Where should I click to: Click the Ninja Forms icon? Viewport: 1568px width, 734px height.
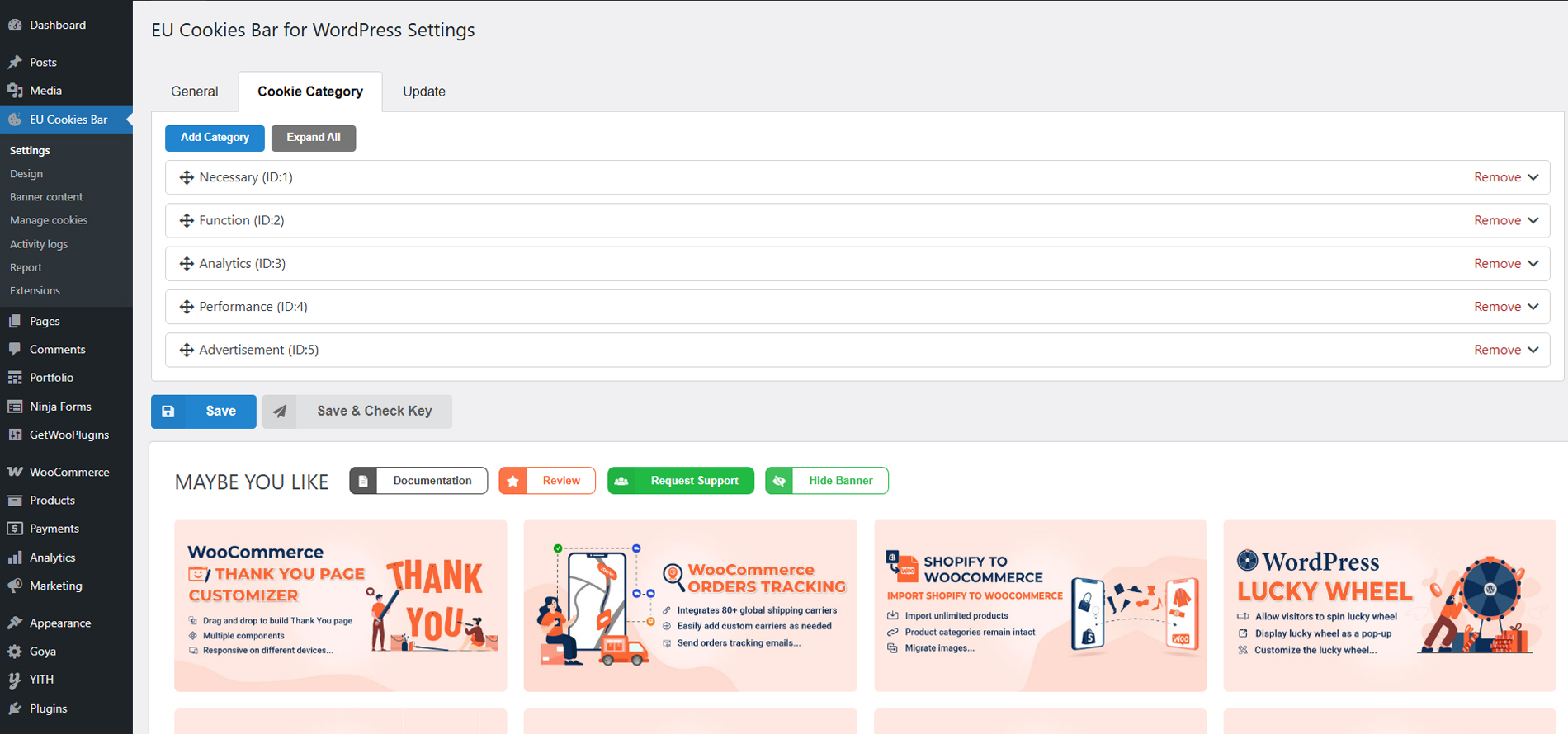pos(15,407)
